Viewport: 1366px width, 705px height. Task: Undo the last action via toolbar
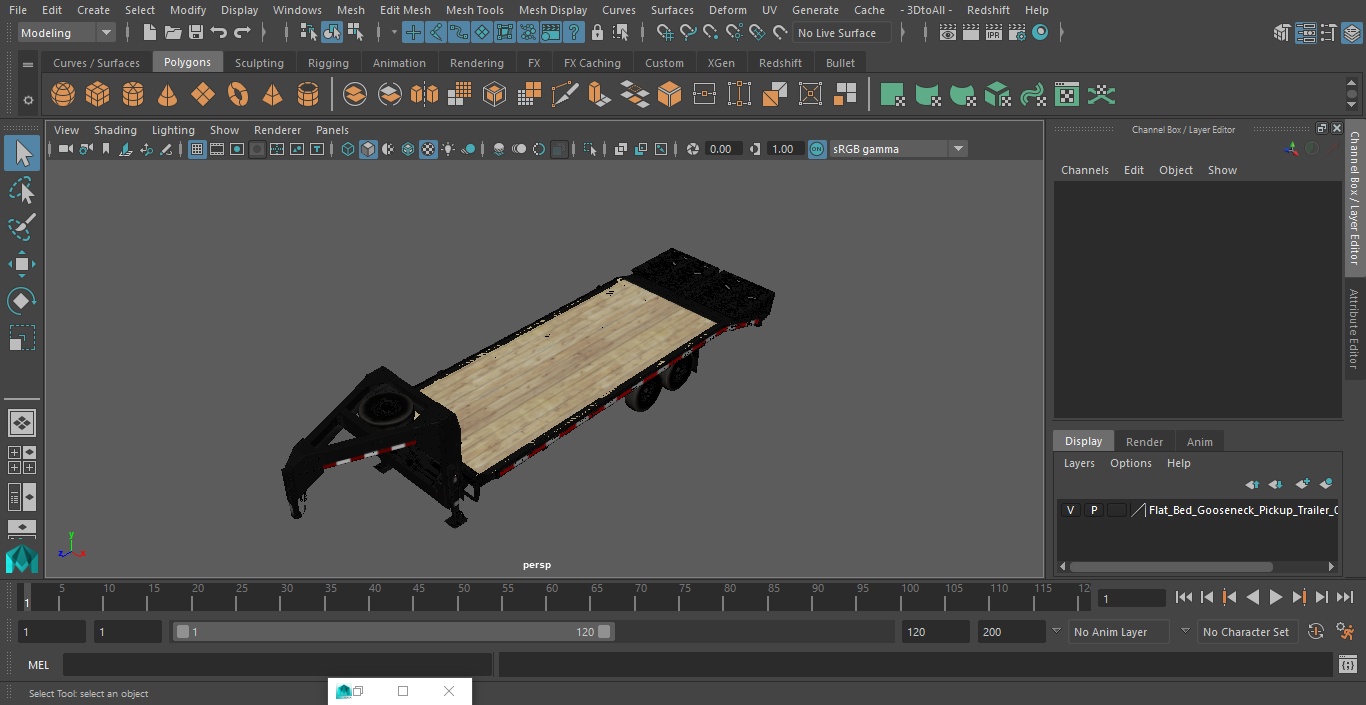coord(219,33)
